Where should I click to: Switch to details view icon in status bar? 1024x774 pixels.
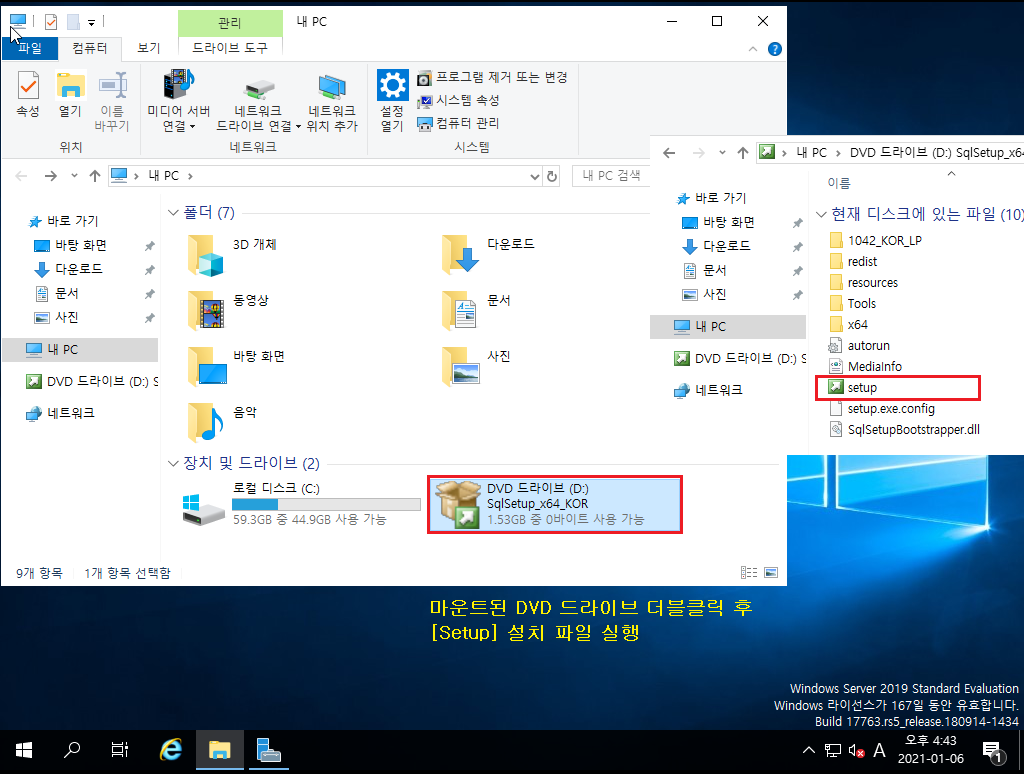[x=749, y=573]
